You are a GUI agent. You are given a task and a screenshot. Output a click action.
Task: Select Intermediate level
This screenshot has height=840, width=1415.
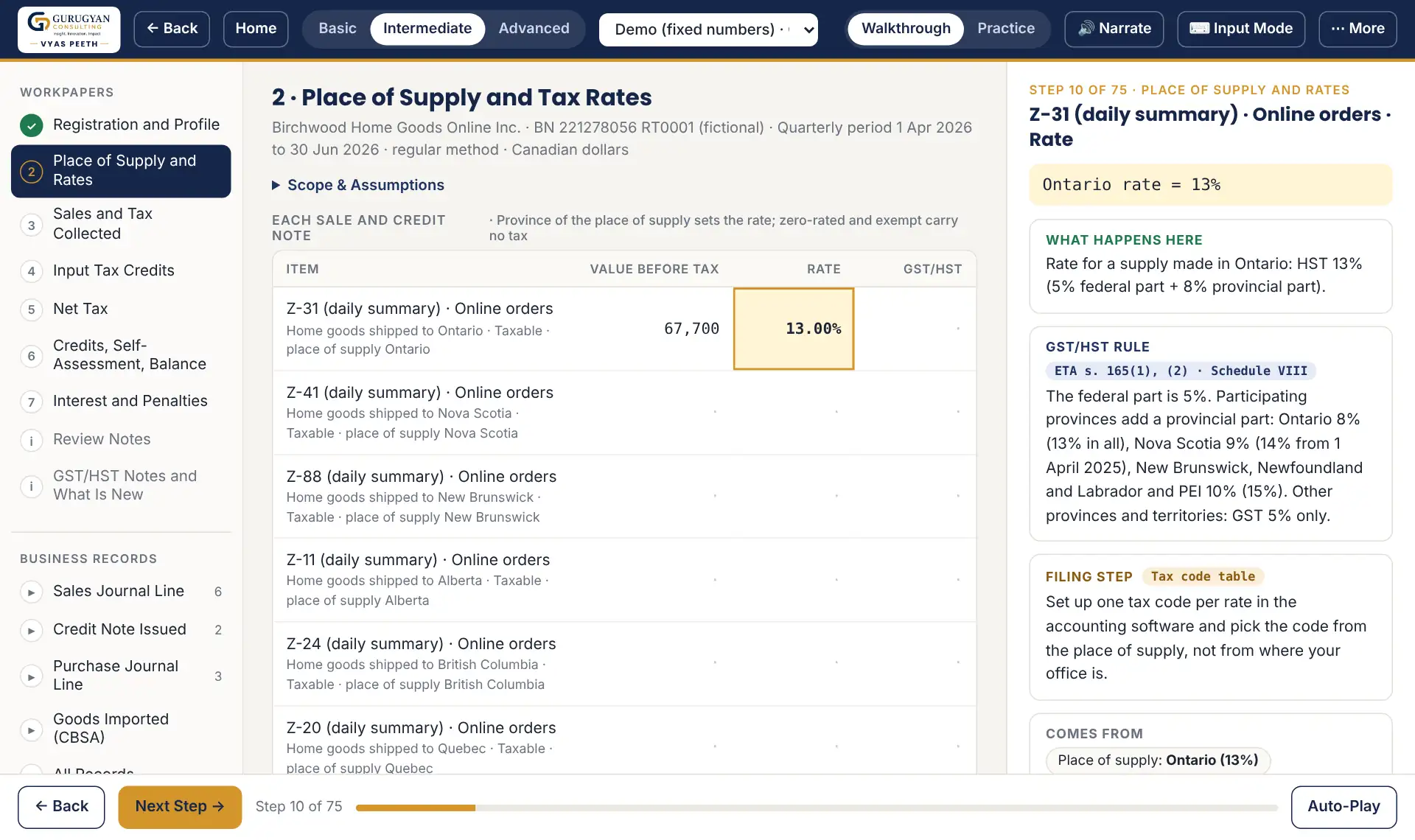pyautogui.click(x=427, y=29)
